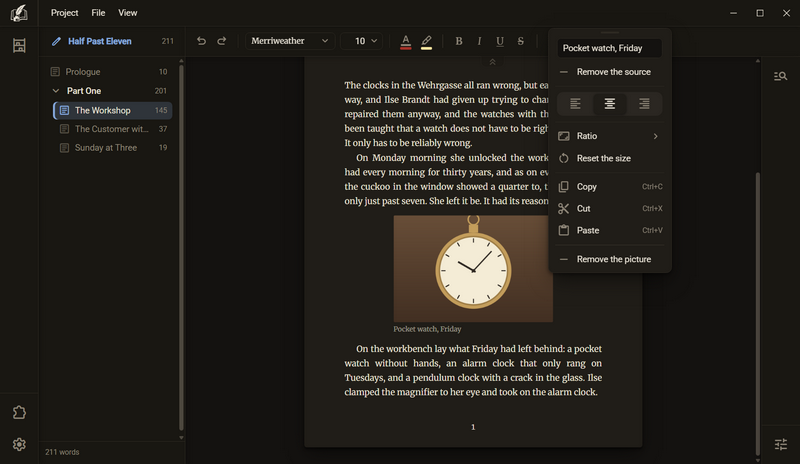Click the clipboard Paste icon
This screenshot has height=464, width=800.
click(x=563, y=230)
